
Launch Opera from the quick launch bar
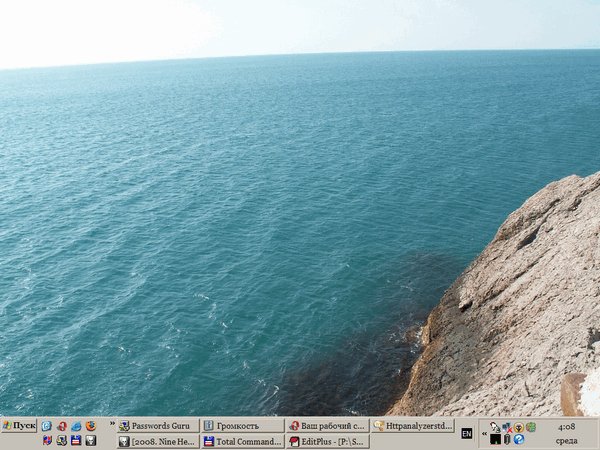pyautogui.click(x=62, y=426)
